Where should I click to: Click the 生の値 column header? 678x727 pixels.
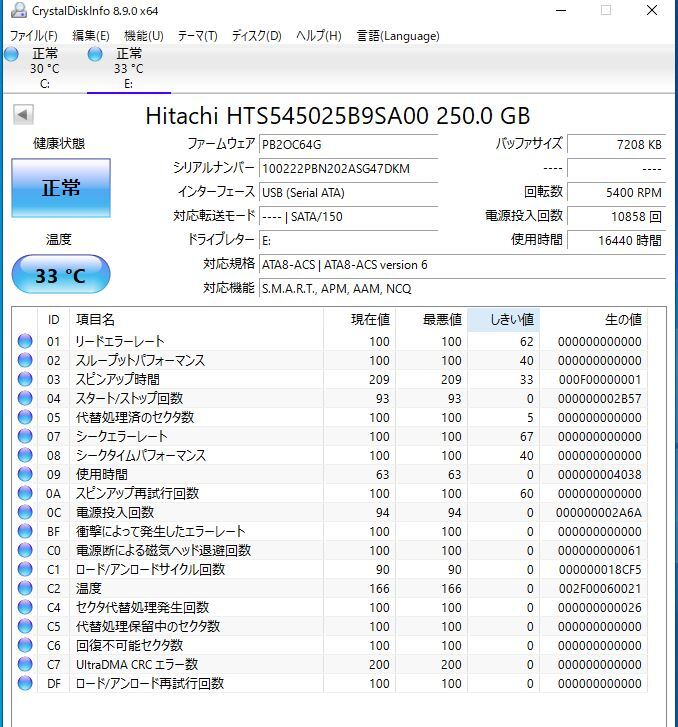click(x=594, y=320)
